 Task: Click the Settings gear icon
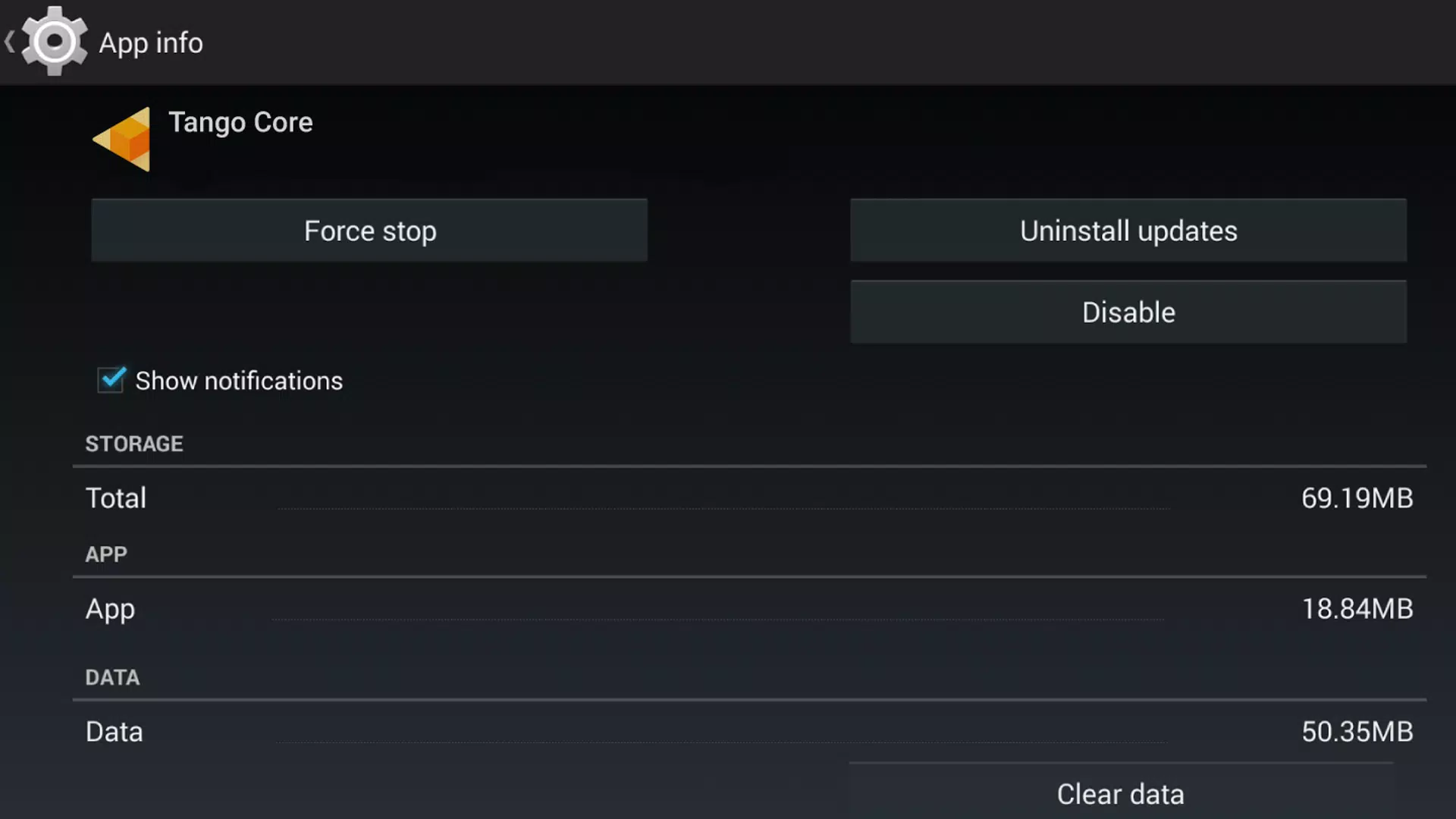(54, 41)
